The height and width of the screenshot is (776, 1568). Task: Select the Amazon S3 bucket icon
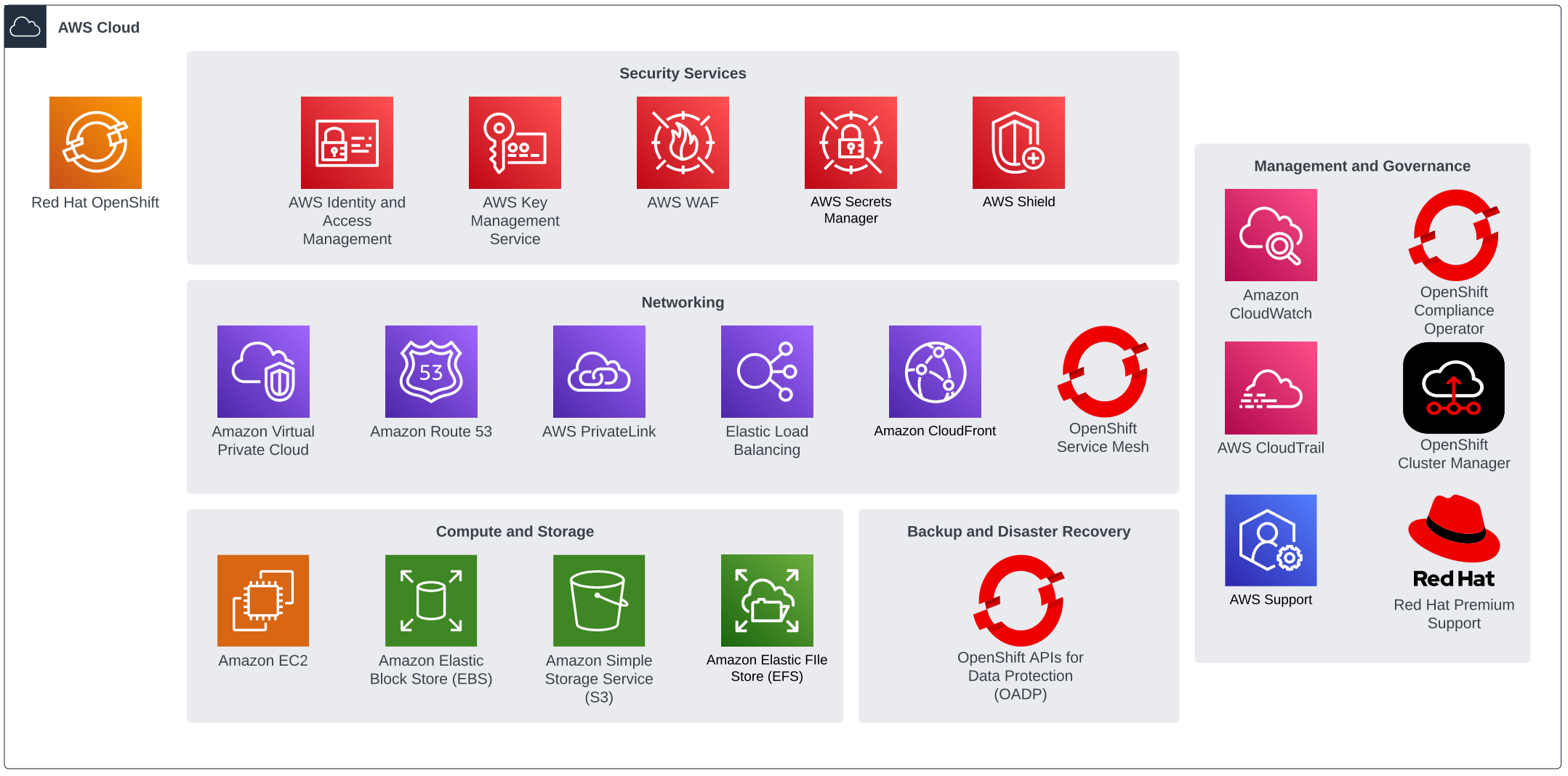click(599, 600)
